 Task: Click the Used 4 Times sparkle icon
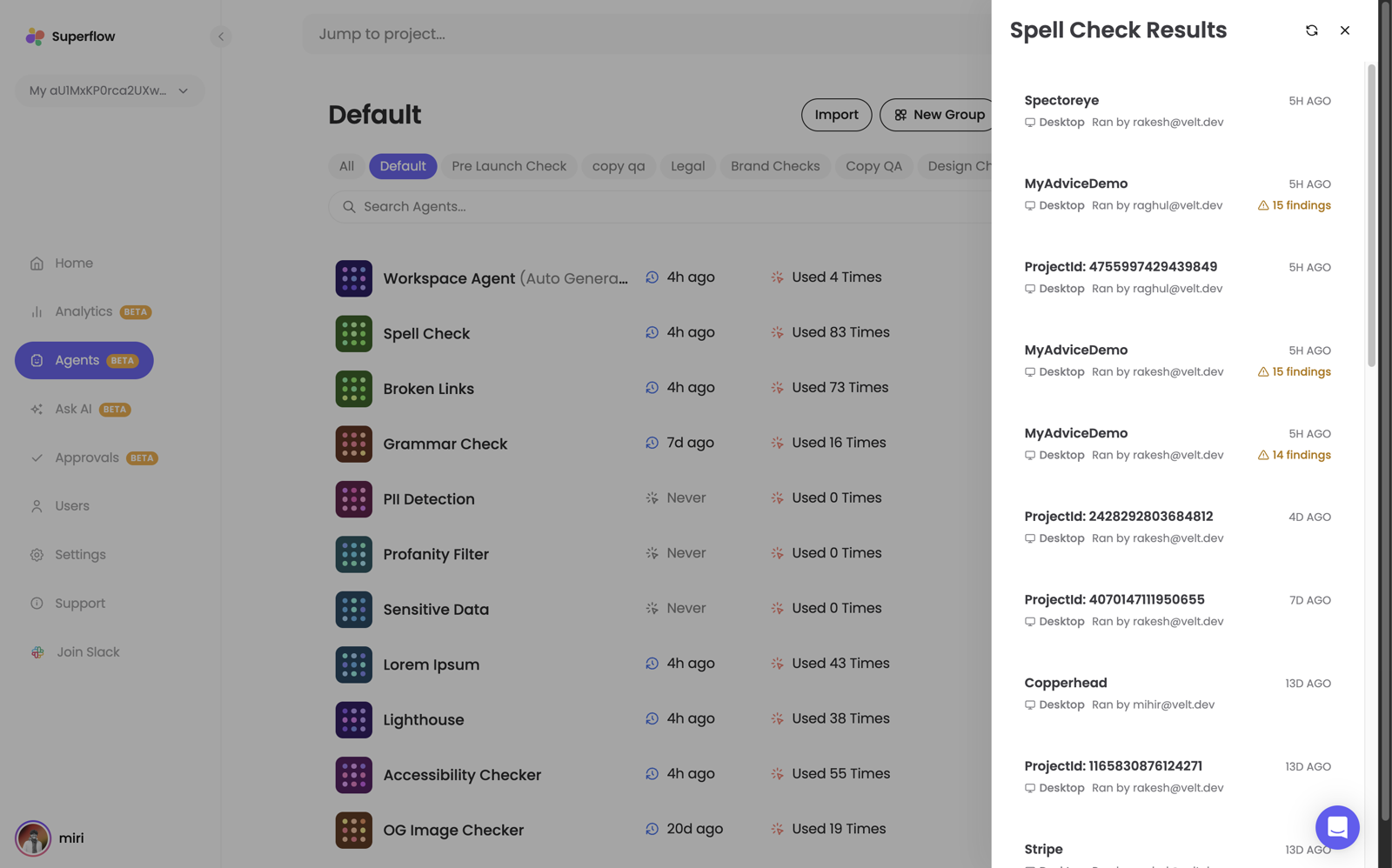point(777,277)
